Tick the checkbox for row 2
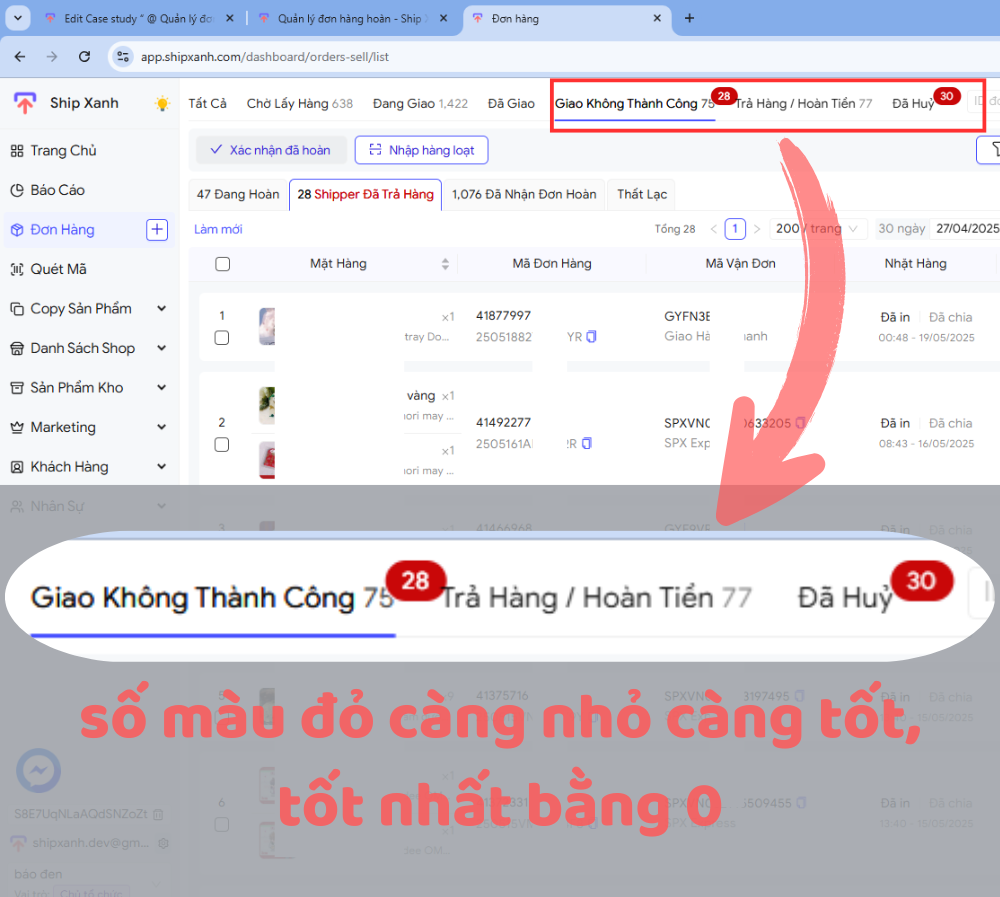The image size is (1000, 897). pyautogui.click(x=222, y=445)
